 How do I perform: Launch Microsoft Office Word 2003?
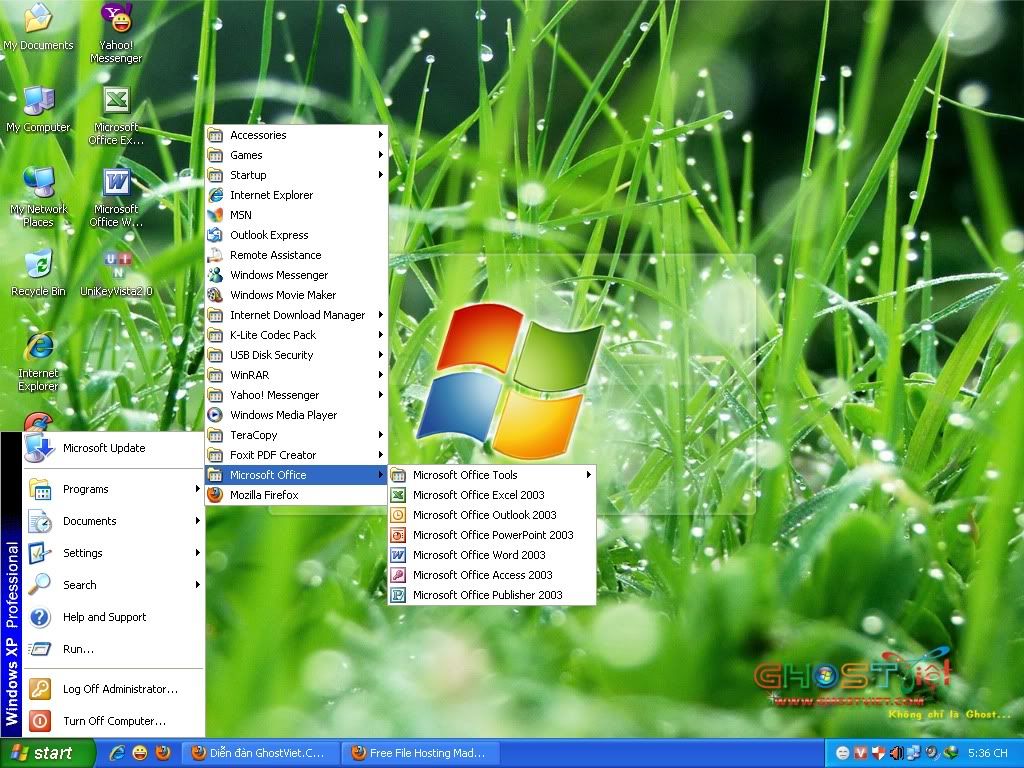pyautogui.click(x=479, y=555)
